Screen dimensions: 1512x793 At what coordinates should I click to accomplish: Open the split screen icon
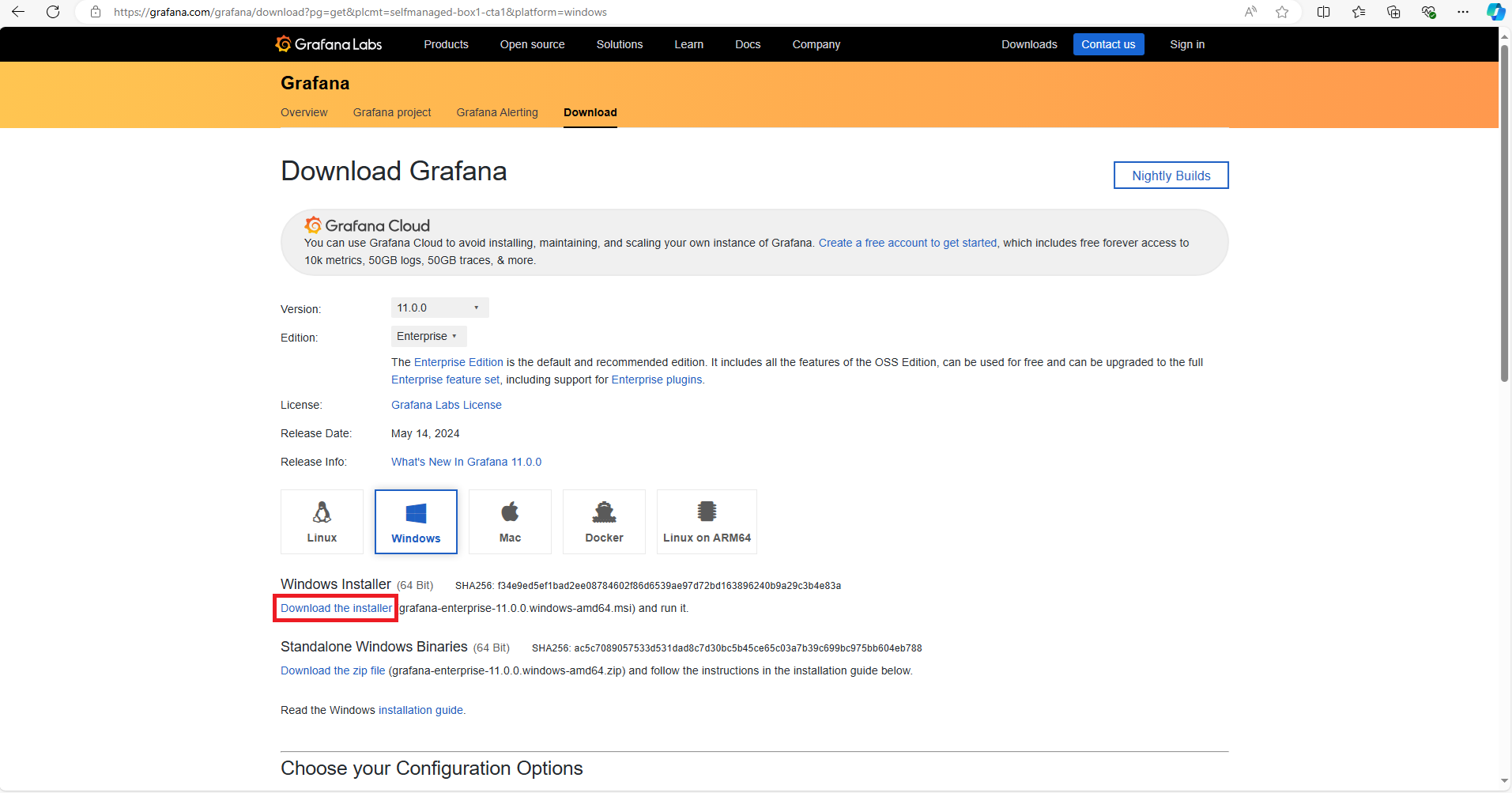(x=1324, y=12)
